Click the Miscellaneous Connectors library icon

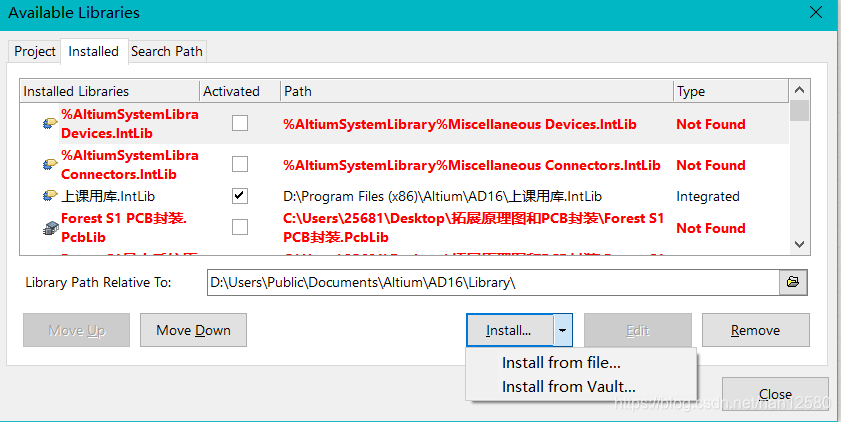tap(49, 165)
